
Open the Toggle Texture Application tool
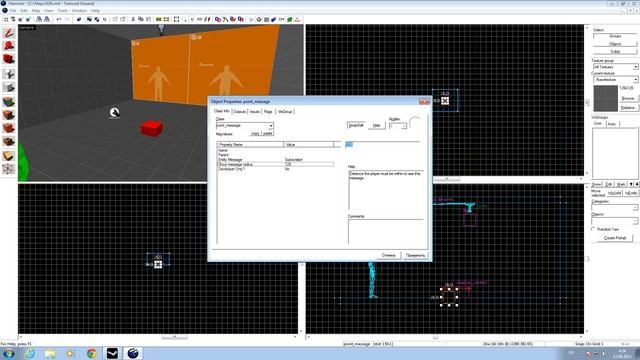point(9,101)
